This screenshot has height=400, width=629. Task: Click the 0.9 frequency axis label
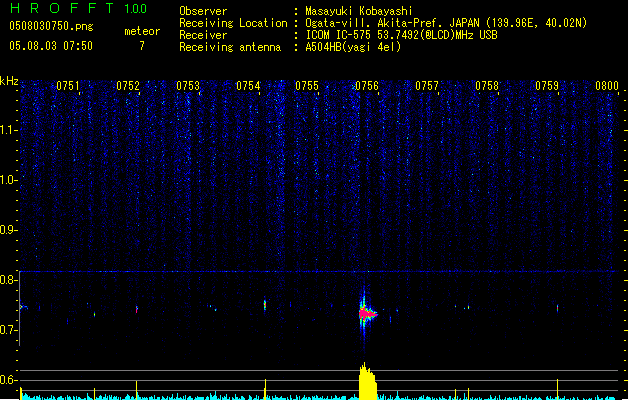coord(9,230)
